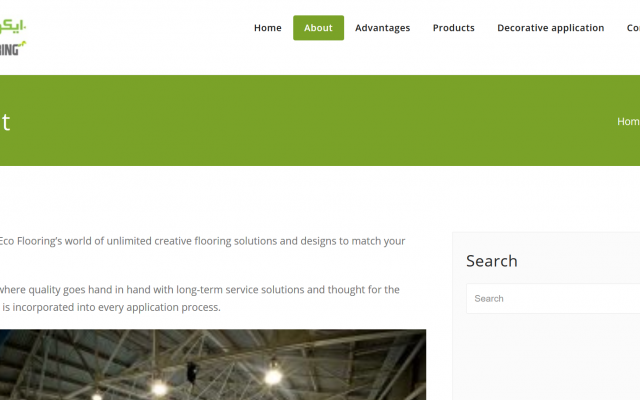Focus the Search input field
Viewport: 640px width, 400px height.
(553, 298)
